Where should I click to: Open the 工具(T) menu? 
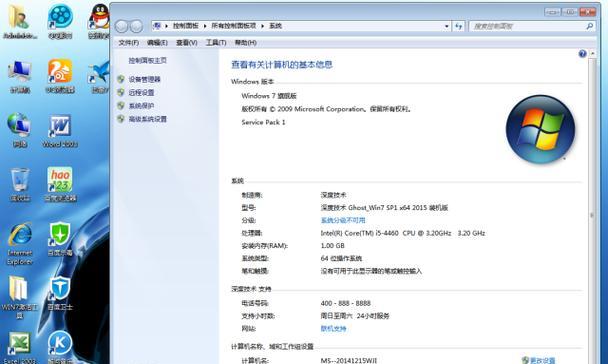[x=216, y=43]
